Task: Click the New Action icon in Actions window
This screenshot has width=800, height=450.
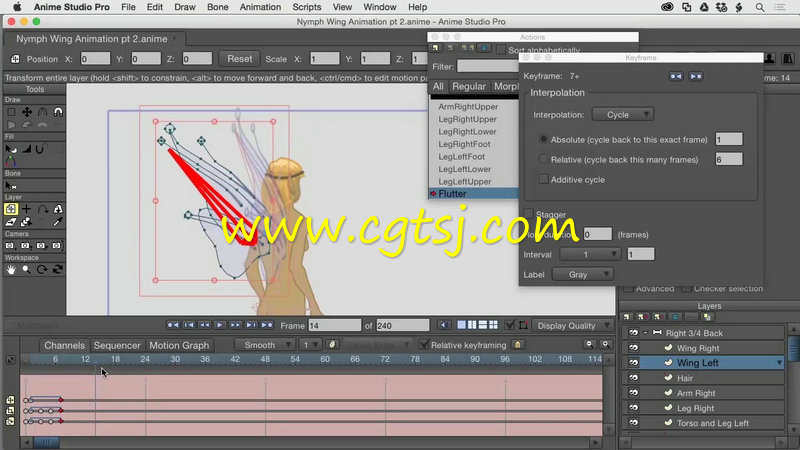Action: coord(435,48)
